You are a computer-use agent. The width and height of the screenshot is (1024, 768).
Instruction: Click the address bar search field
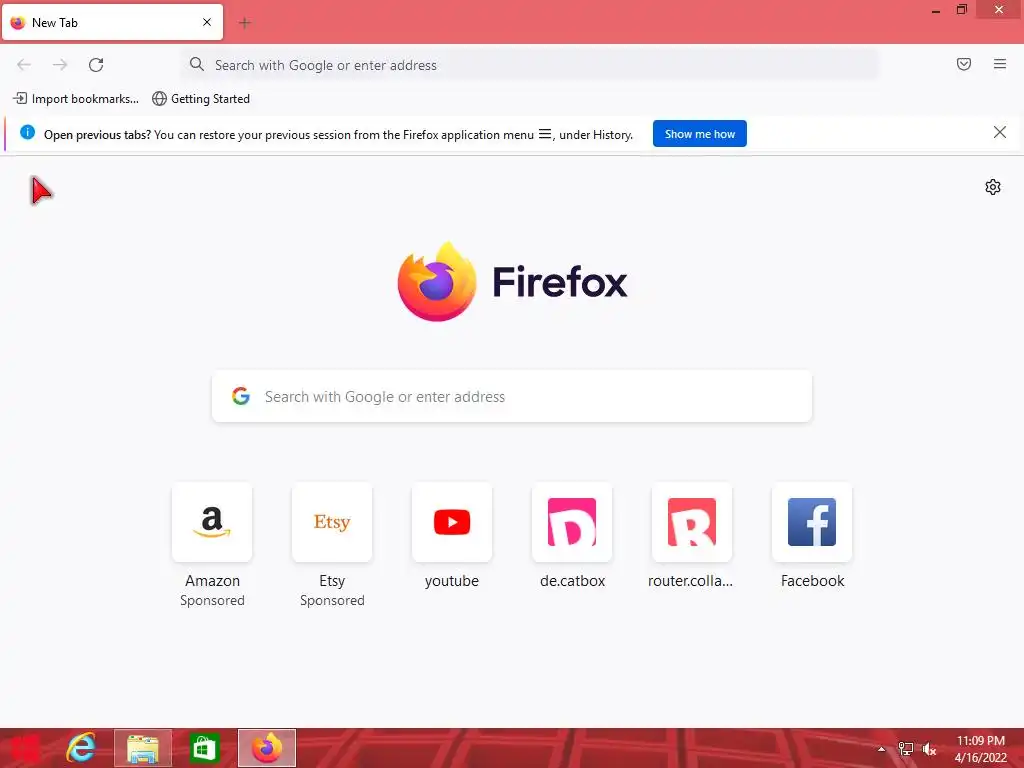coord(530,65)
